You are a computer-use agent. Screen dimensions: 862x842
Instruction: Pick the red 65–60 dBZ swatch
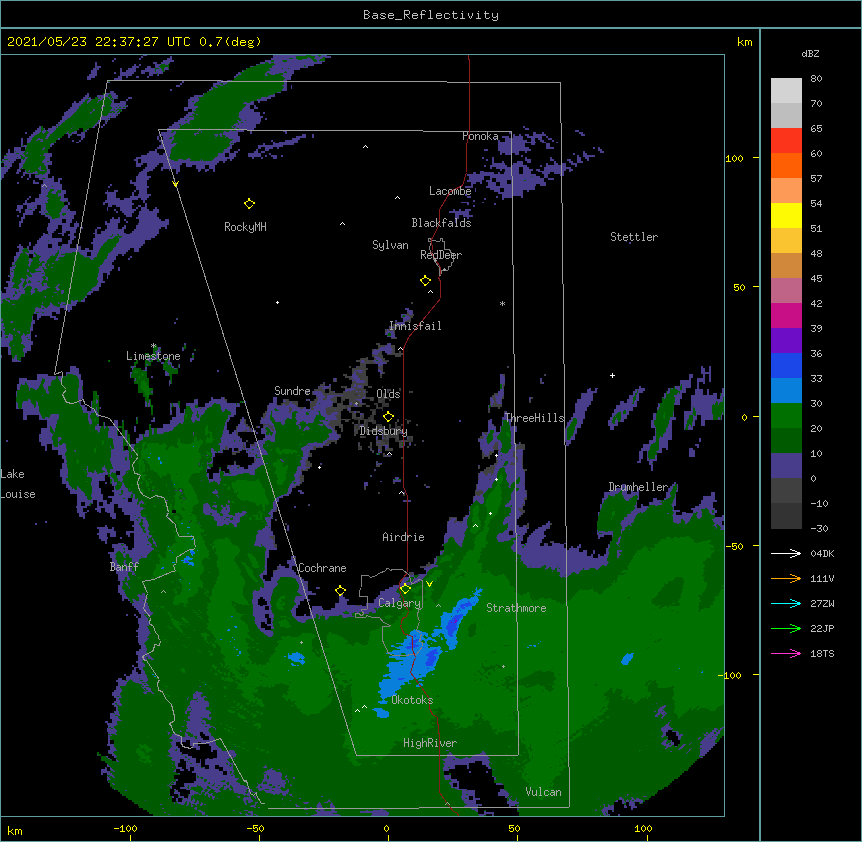point(786,141)
